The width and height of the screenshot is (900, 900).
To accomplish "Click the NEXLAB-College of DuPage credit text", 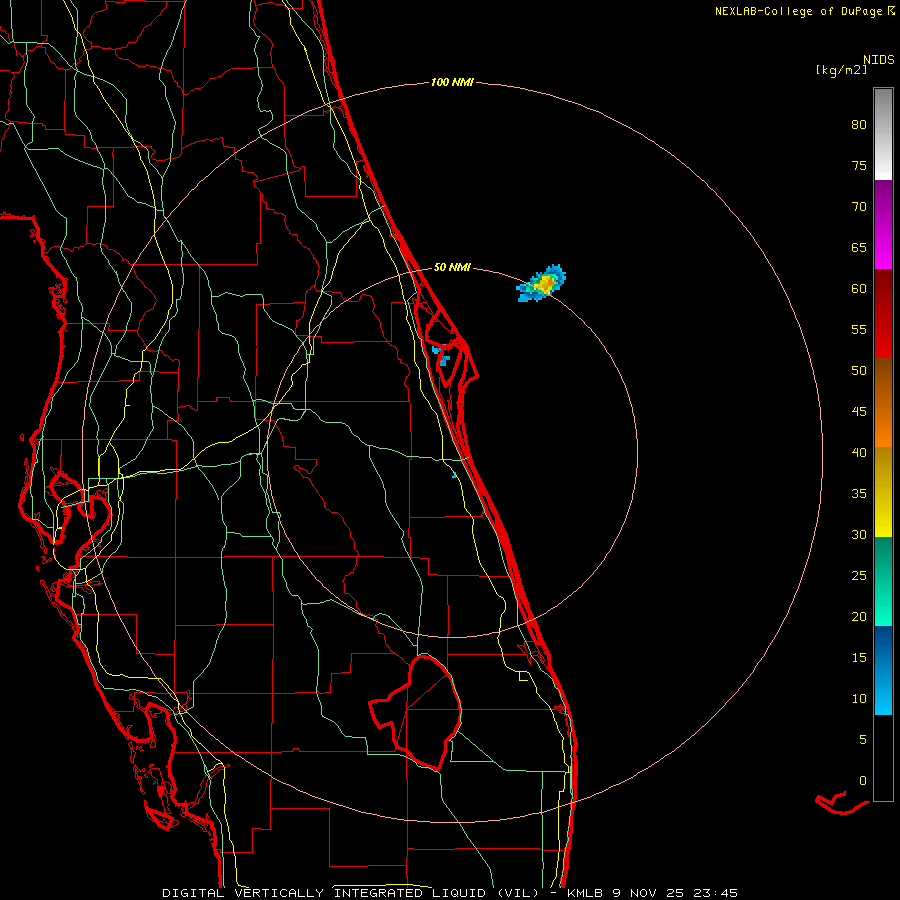I will click(804, 11).
